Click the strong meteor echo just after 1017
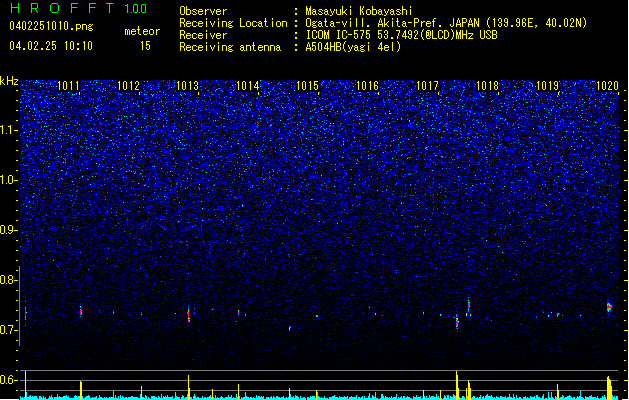The height and width of the screenshot is (400, 629). 457,321
